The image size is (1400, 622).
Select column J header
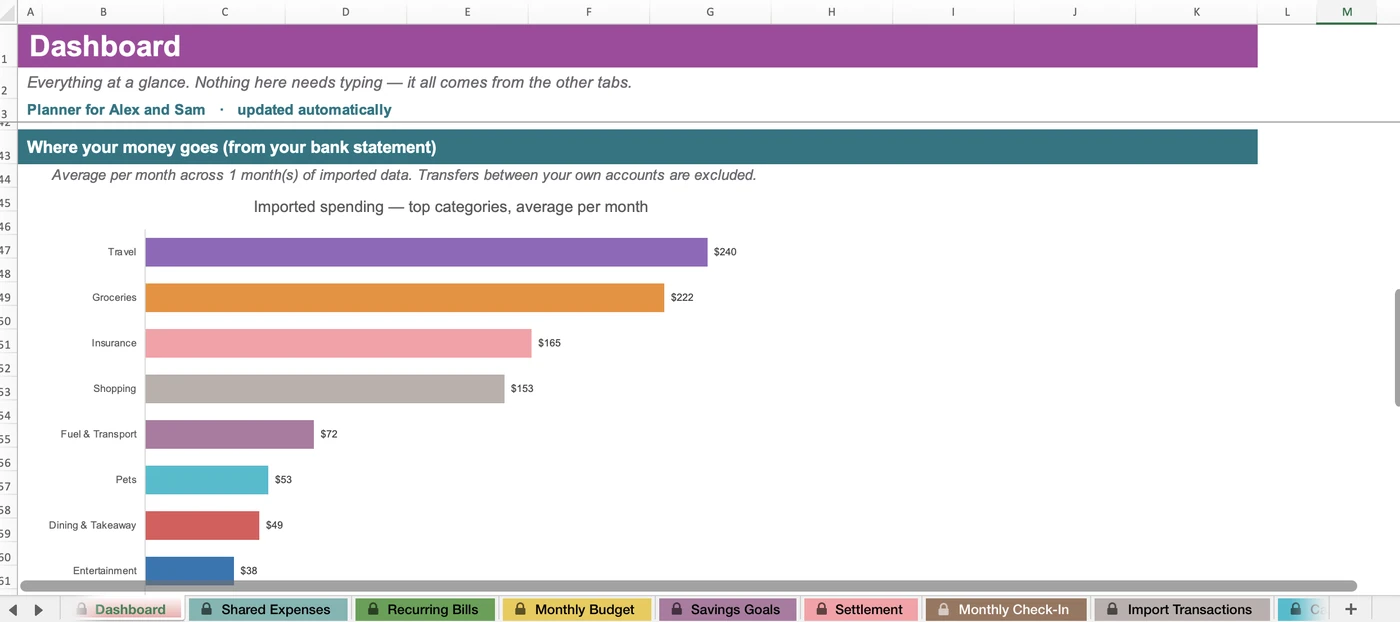tap(1075, 12)
